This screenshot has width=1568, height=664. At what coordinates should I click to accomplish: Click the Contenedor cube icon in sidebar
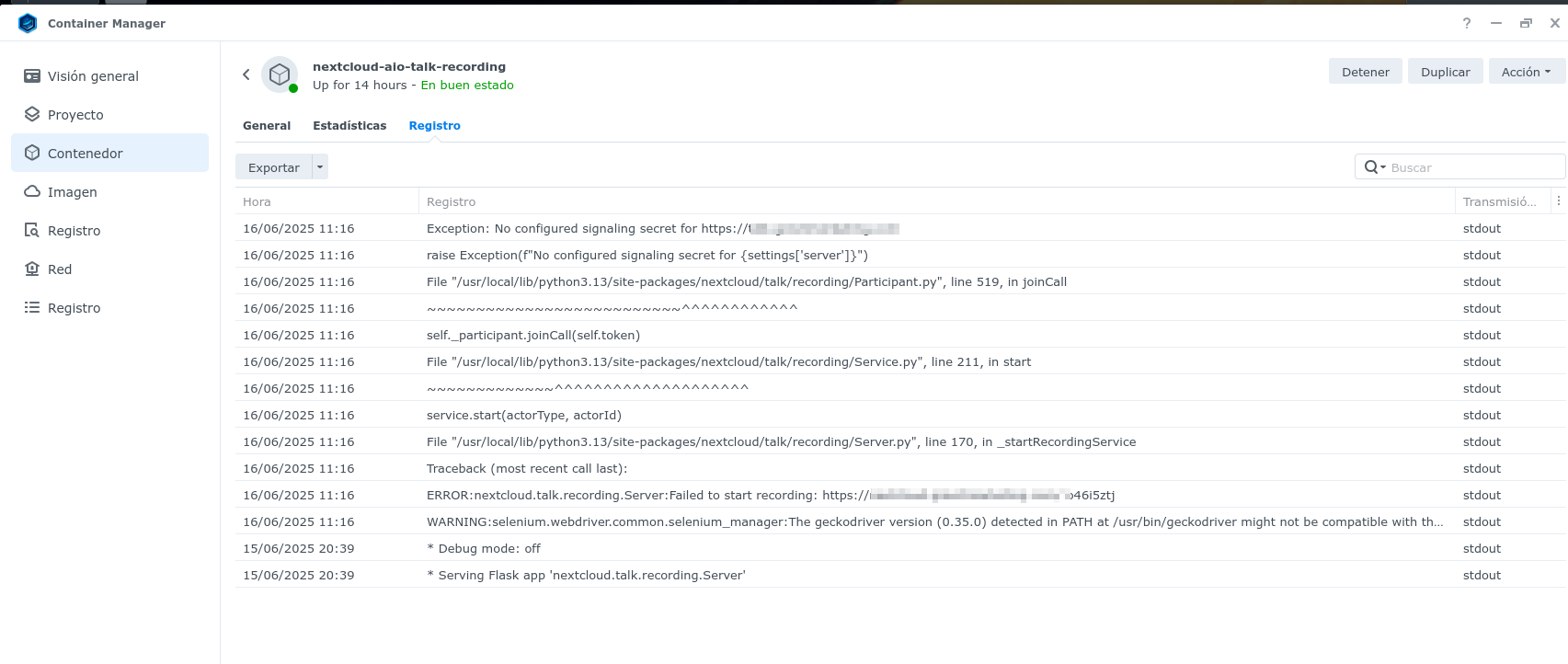[32, 153]
